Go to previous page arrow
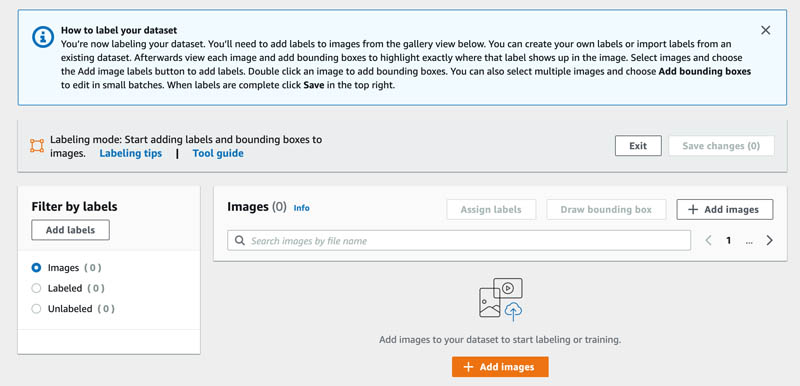Screen dimensions: 800x386 tap(708, 241)
